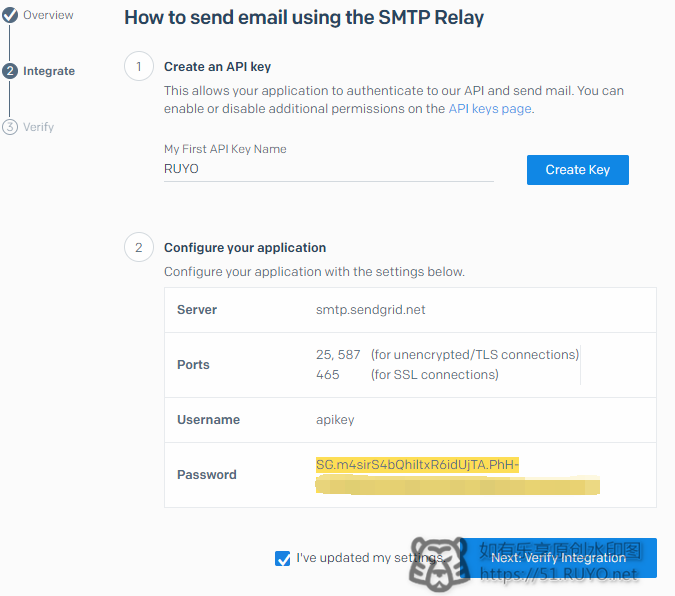Click the Create Key button
This screenshot has height=596, width=675.
tap(578, 170)
